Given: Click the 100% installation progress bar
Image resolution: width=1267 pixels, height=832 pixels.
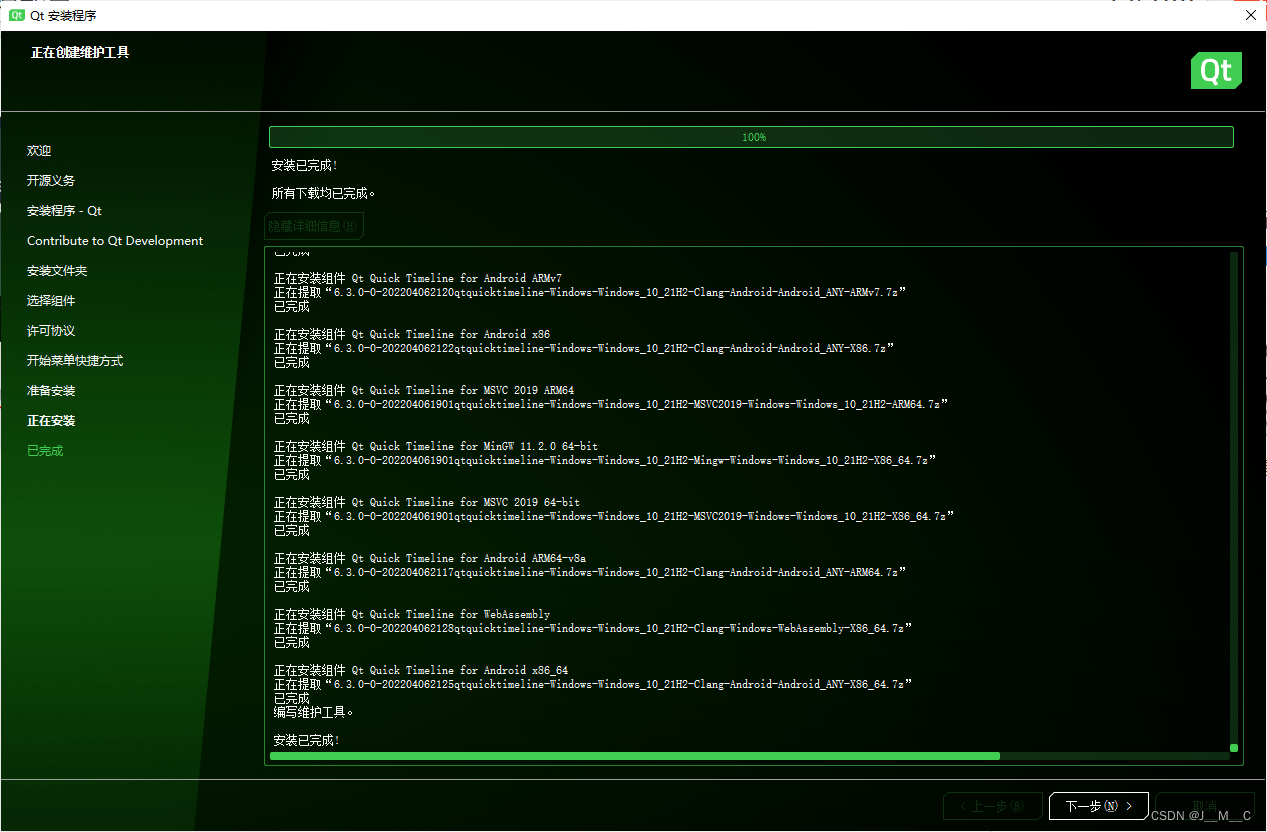Looking at the screenshot, I should [x=751, y=137].
